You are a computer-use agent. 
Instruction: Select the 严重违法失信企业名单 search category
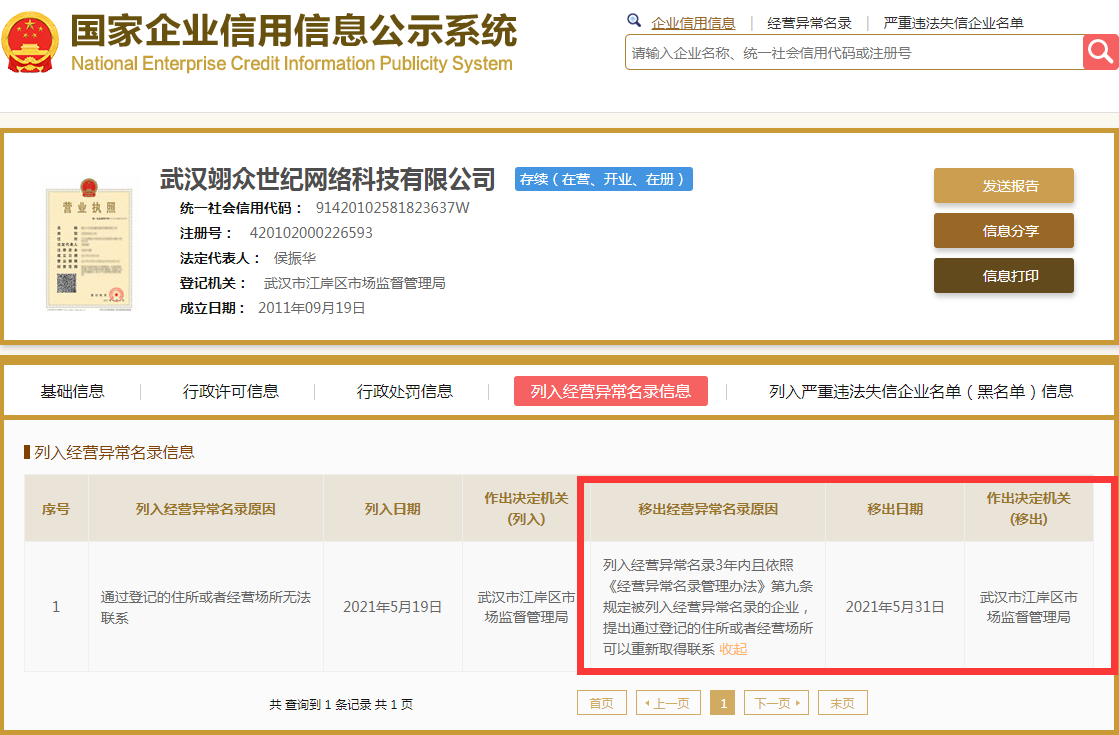pos(953,23)
